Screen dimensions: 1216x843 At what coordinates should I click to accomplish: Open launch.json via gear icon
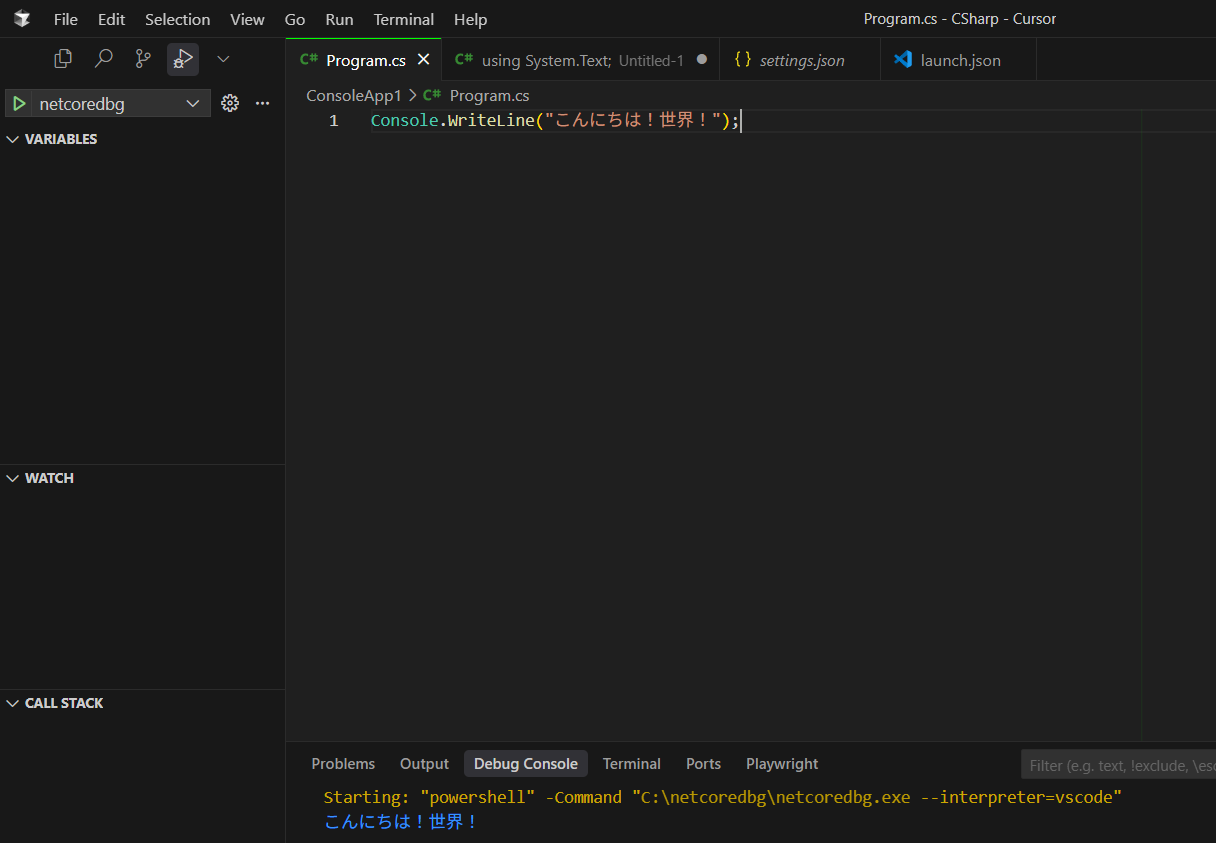point(230,103)
